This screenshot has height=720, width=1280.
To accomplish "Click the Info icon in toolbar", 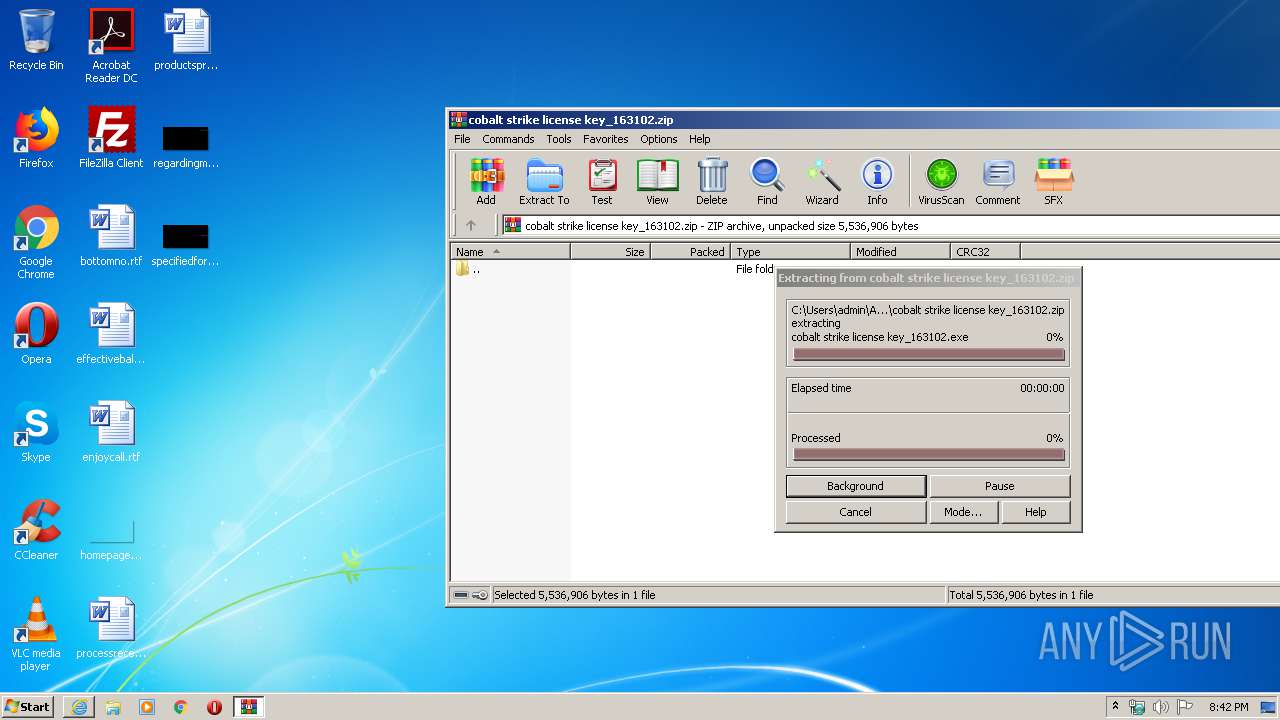I will [877, 181].
